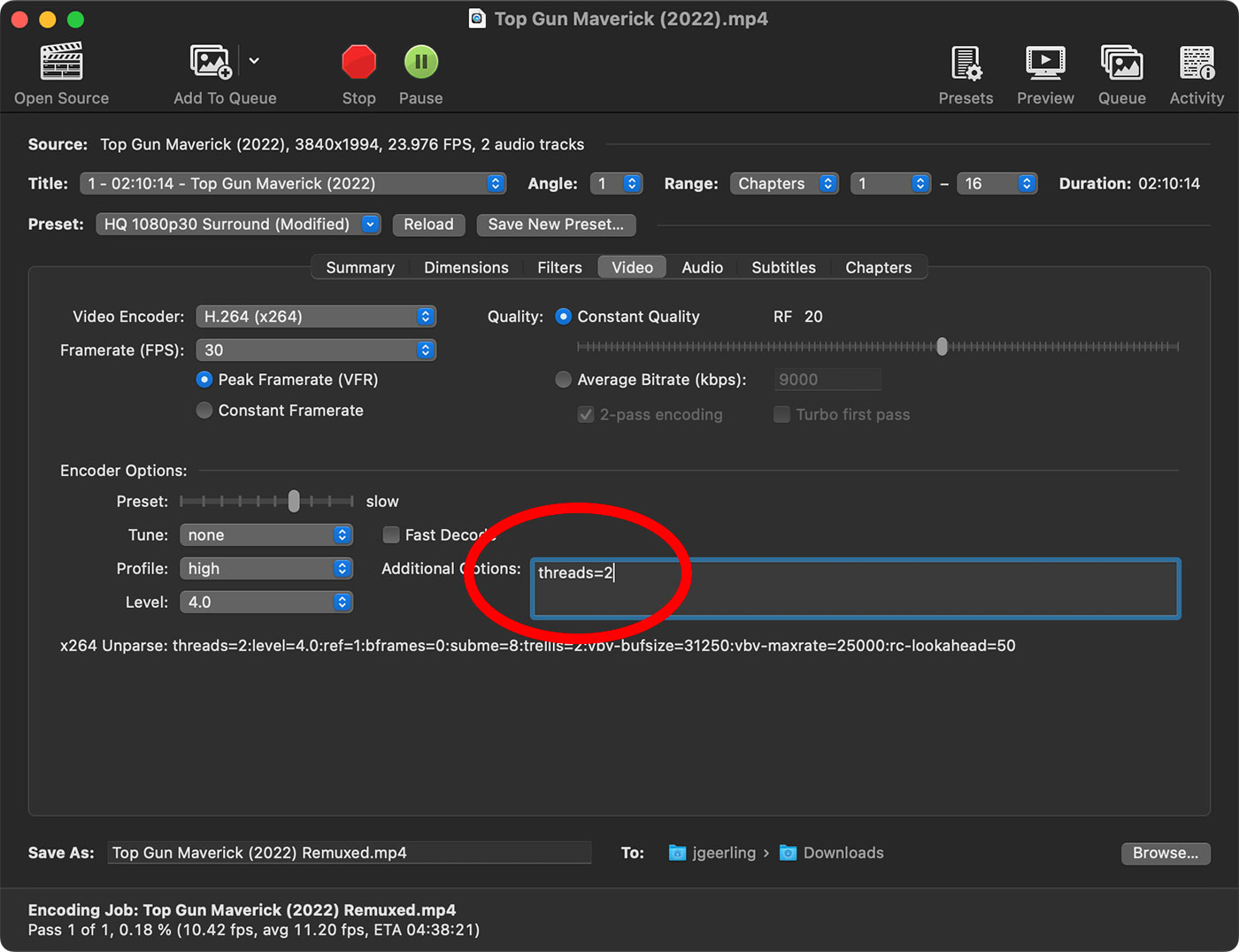Screen dimensions: 1239x952
Task: Change the Profile from high
Action: (266, 568)
